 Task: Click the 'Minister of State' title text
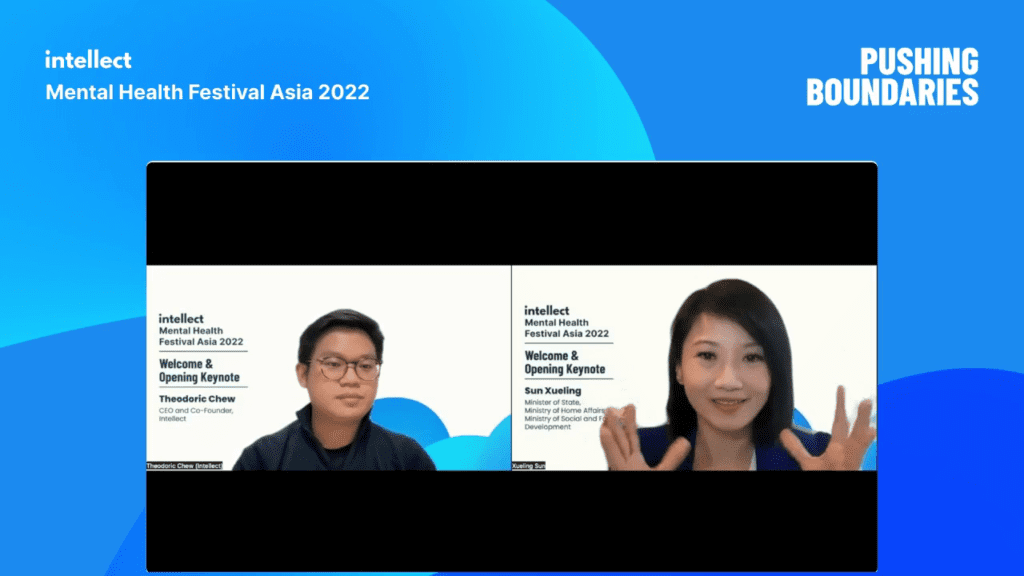[x=552, y=402]
